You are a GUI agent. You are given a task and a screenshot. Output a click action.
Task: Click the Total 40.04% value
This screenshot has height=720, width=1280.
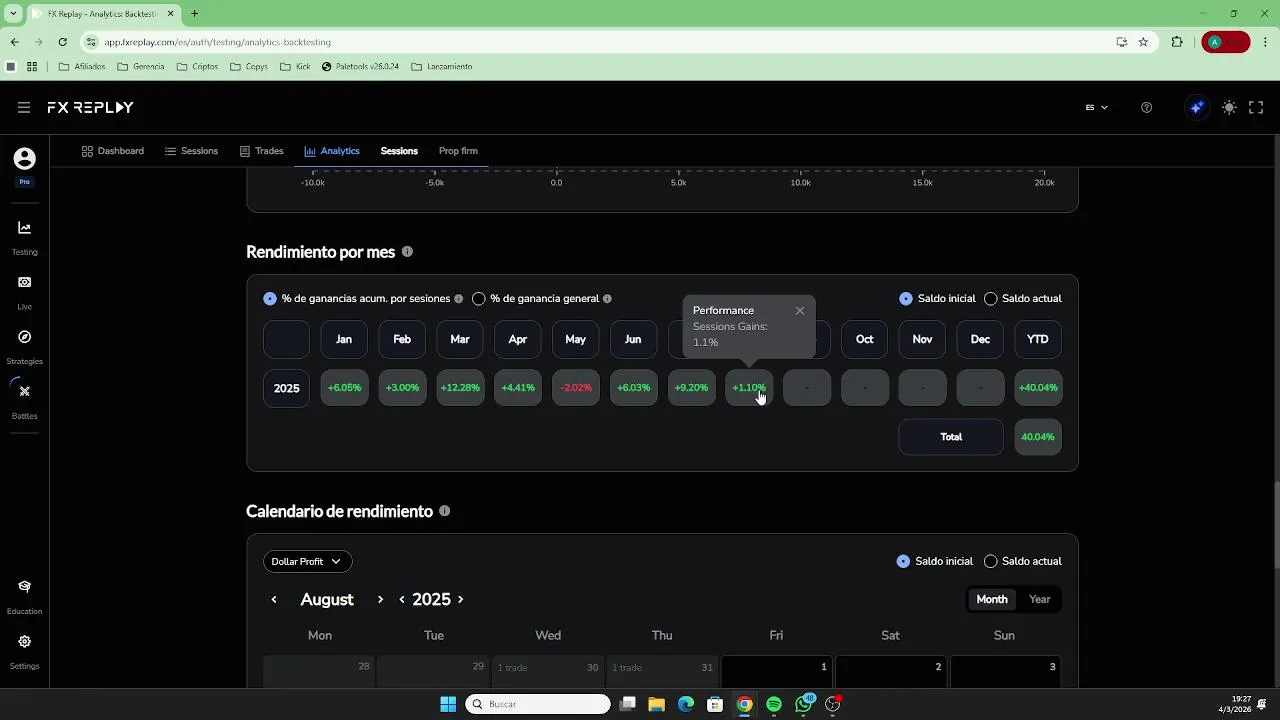(x=1038, y=437)
